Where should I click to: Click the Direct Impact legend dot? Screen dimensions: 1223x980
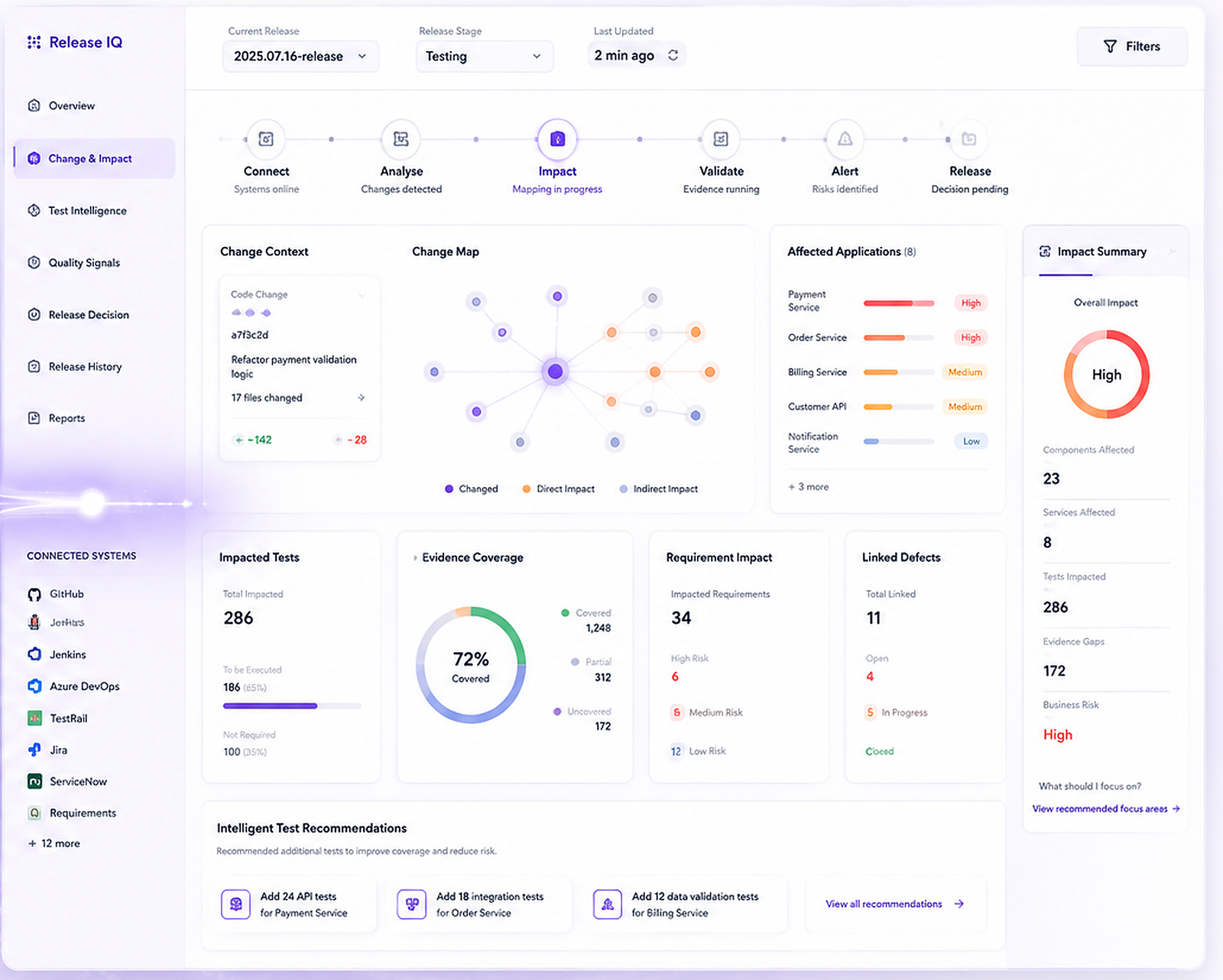[527, 488]
